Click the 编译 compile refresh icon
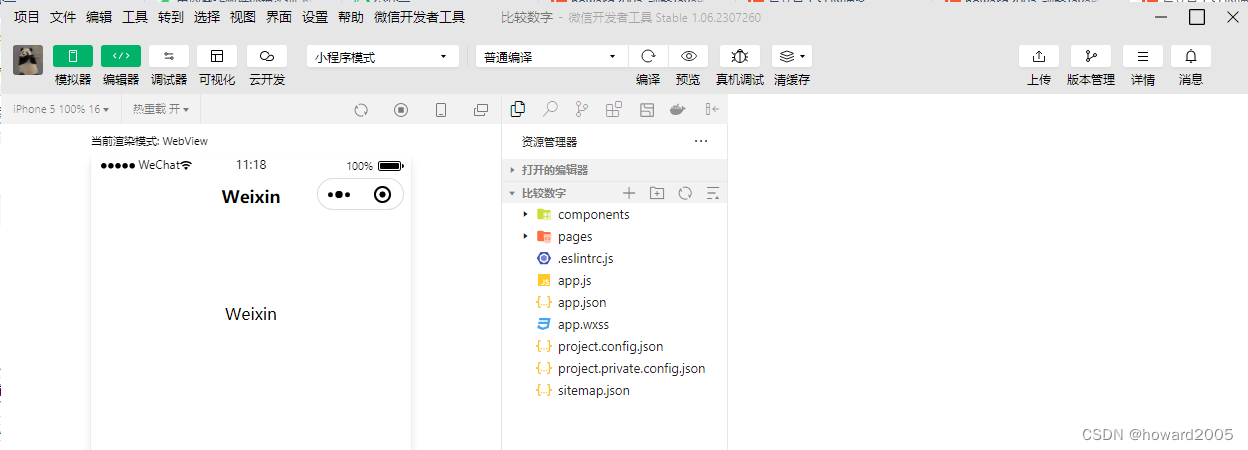Image resolution: width=1248 pixels, height=450 pixels. (x=648, y=56)
